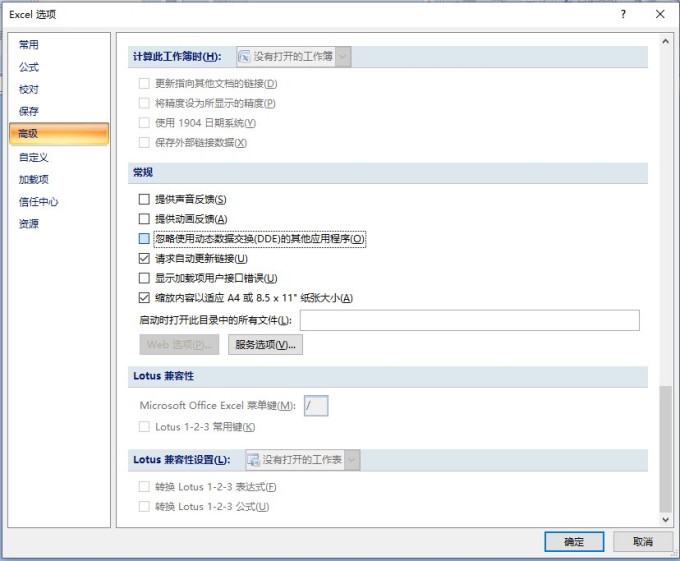Enable 显示加载项用户接口错误 checkbox
Viewport: 680px width, 561px height.
[x=144, y=278]
